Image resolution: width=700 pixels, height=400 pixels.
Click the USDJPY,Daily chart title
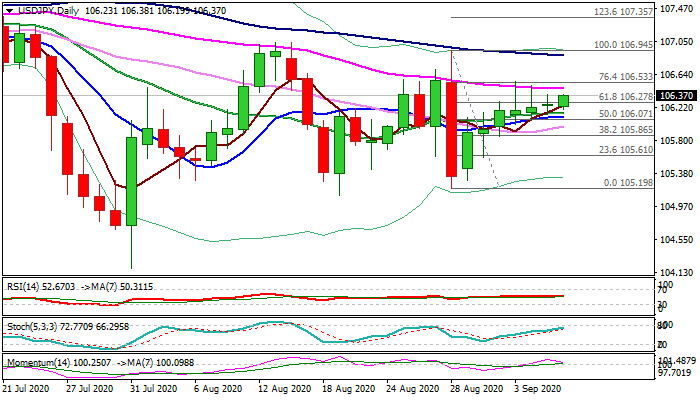point(48,11)
